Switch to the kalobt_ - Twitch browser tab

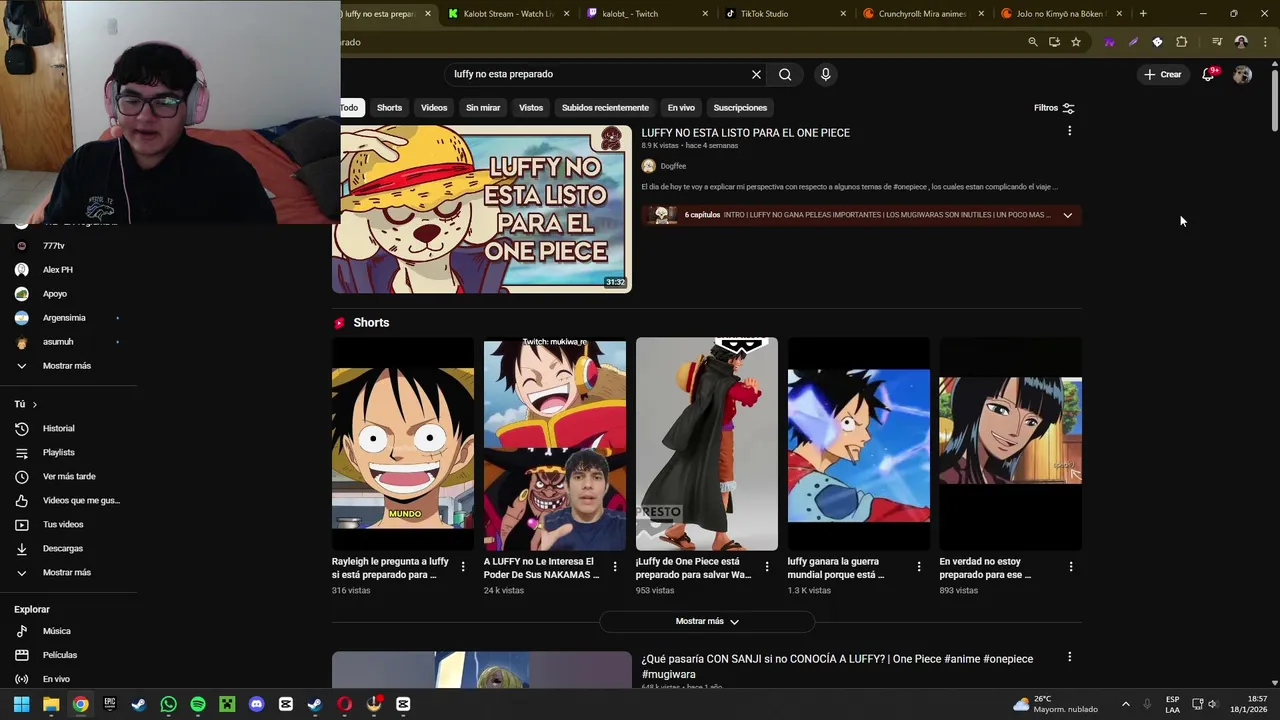647,14
